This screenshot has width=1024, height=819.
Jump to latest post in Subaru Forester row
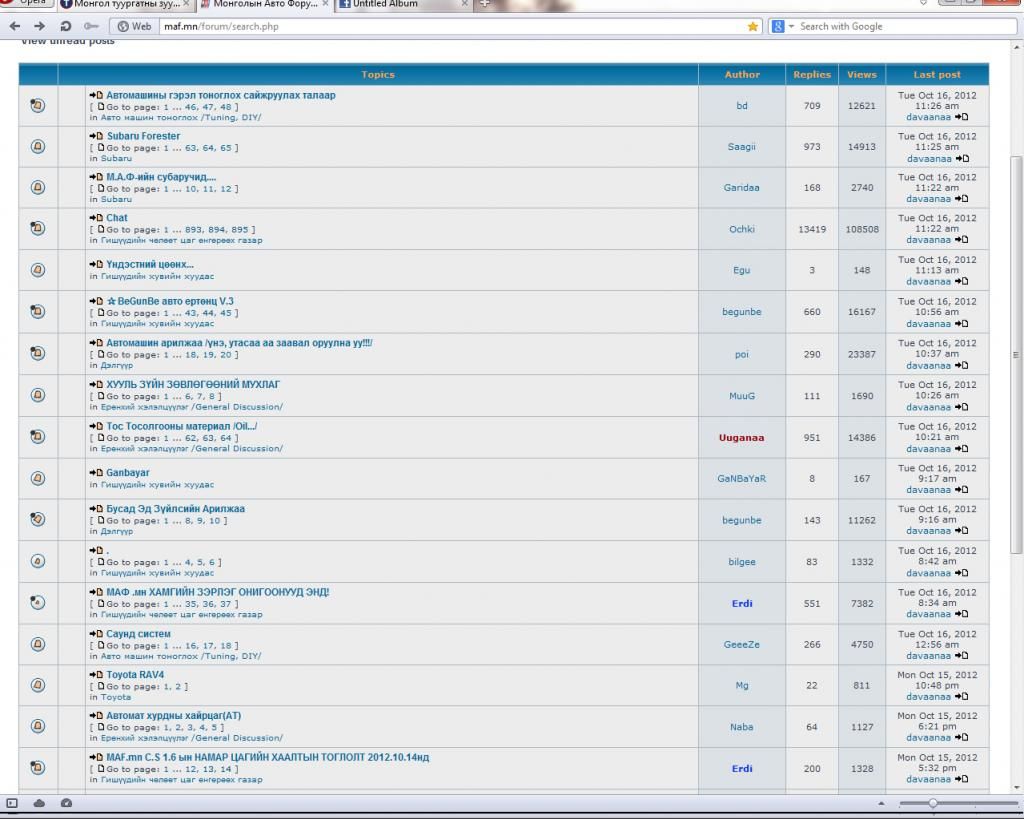pos(962,158)
